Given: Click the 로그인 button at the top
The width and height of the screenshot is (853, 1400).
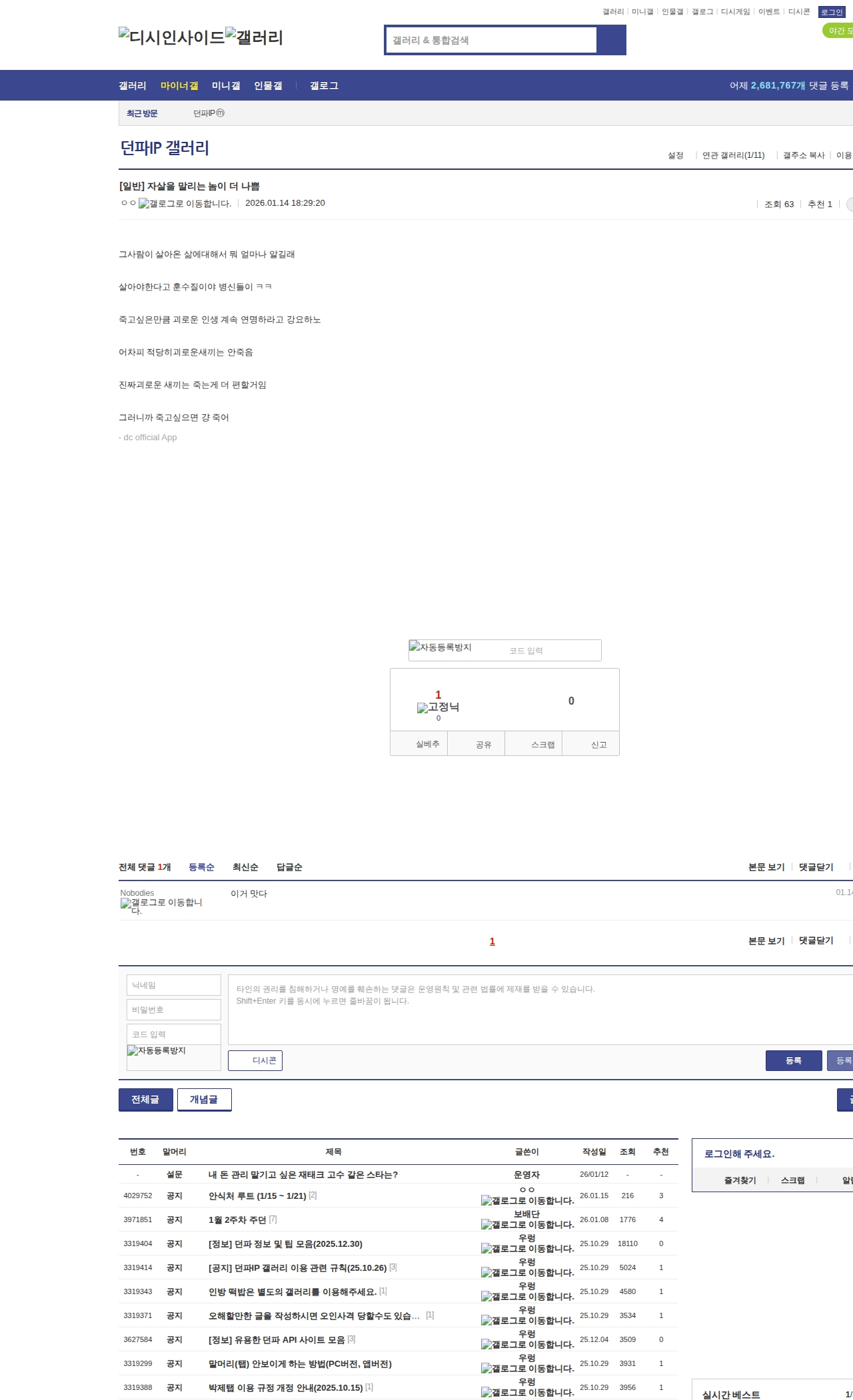Looking at the screenshot, I should click(x=832, y=12).
